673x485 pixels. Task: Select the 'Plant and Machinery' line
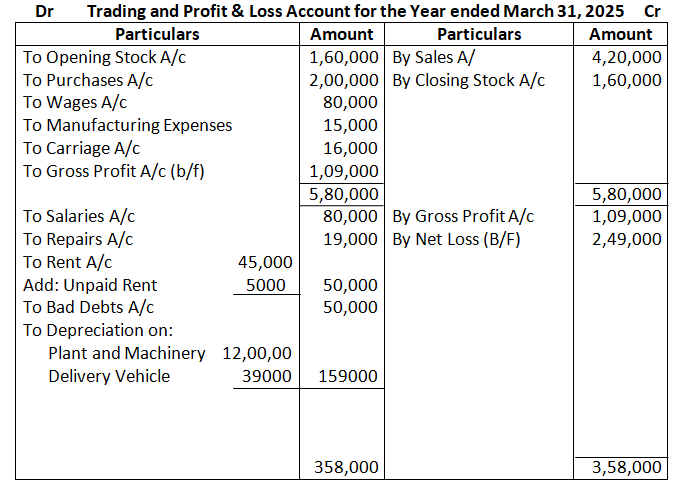127,353
